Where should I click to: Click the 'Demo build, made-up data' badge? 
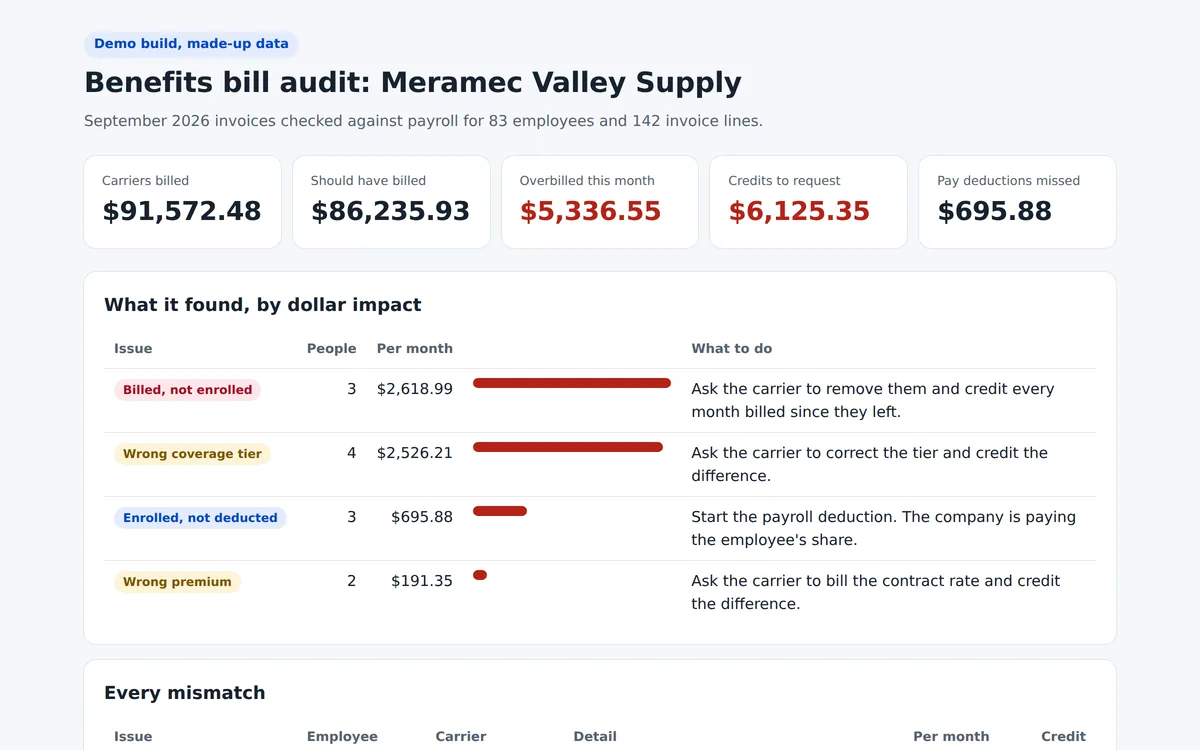tap(191, 44)
